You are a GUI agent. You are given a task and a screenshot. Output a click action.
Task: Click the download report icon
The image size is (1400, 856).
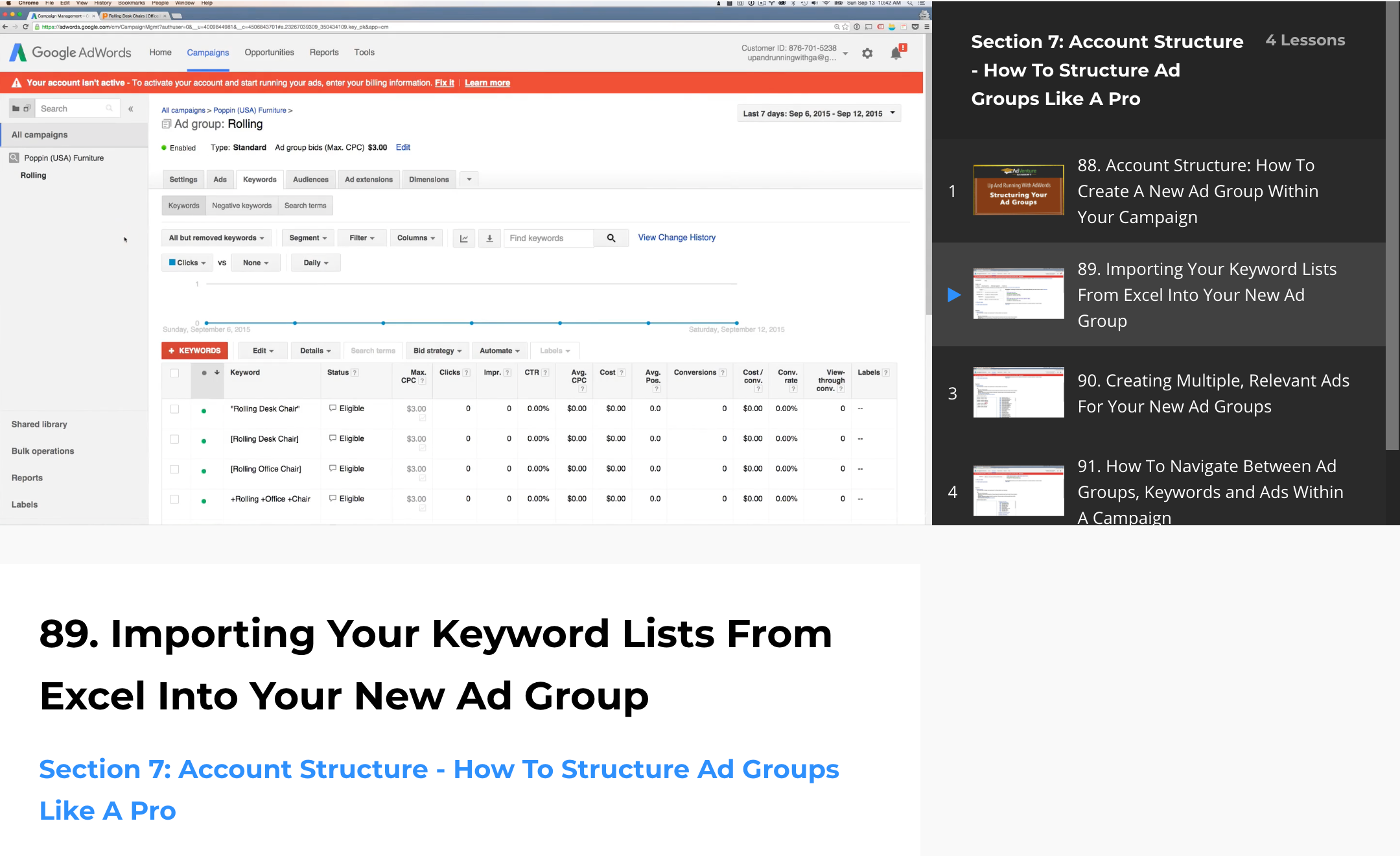point(489,238)
